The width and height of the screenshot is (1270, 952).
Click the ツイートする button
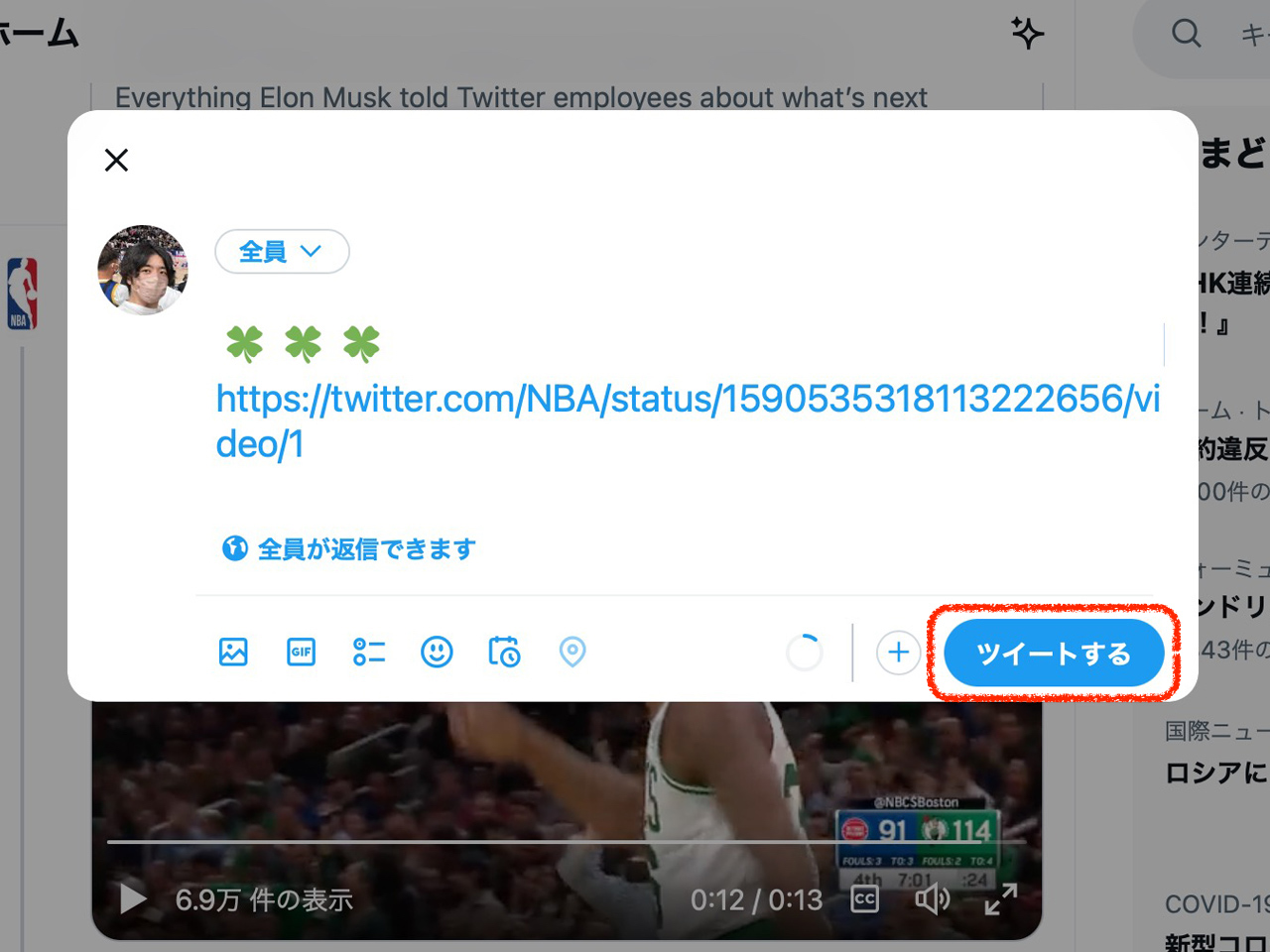1054,654
